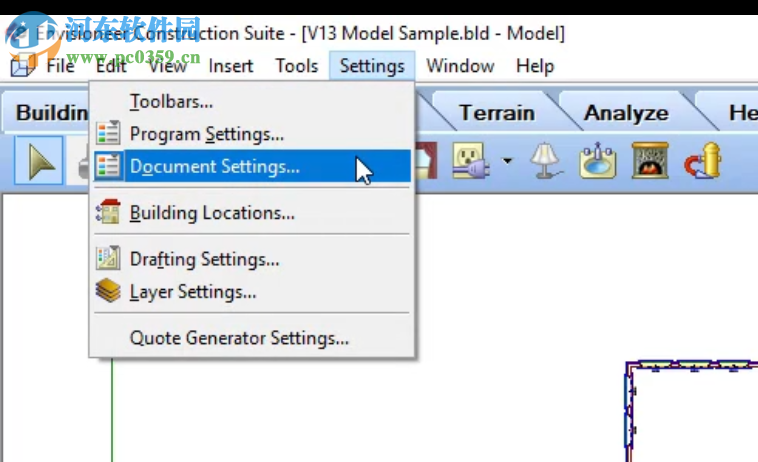This screenshot has height=462, width=758.
Task: Expand the electrical outlet tool dropdown arrow
Action: pyautogui.click(x=507, y=161)
